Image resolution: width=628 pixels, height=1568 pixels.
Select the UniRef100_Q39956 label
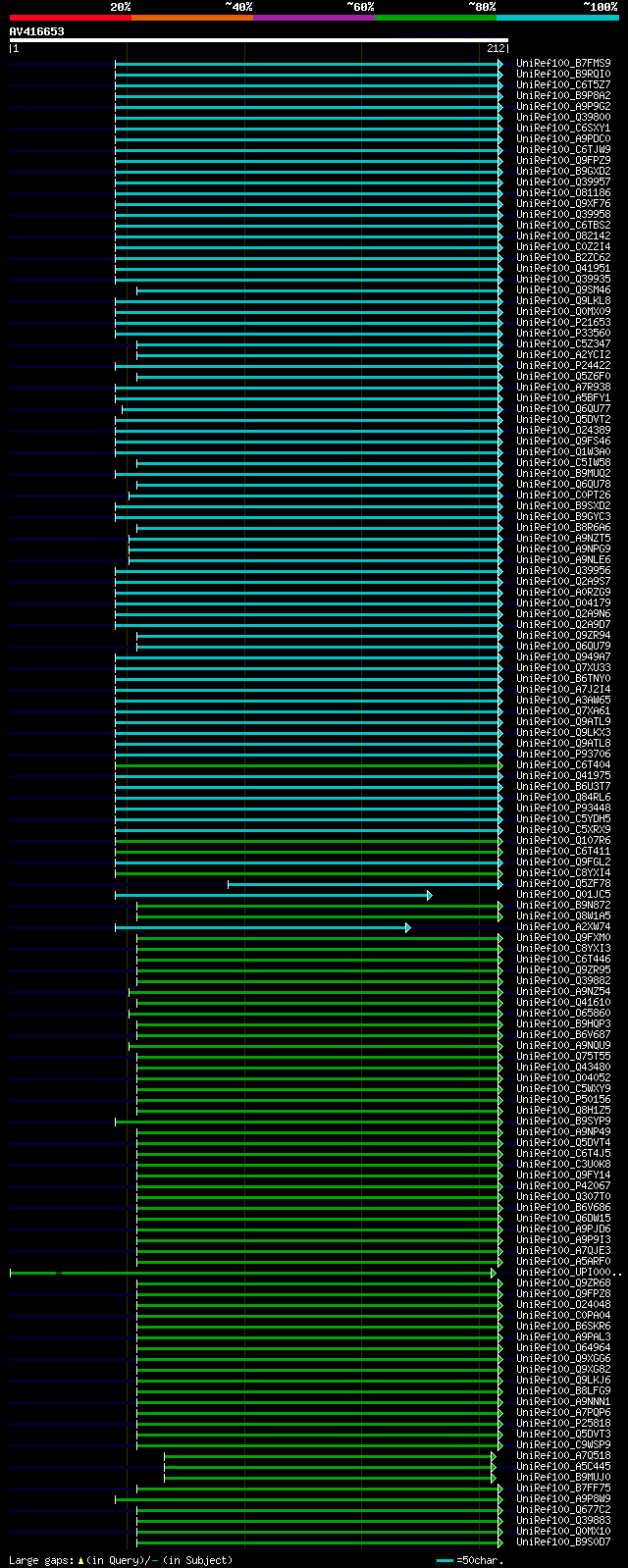coord(563,570)
